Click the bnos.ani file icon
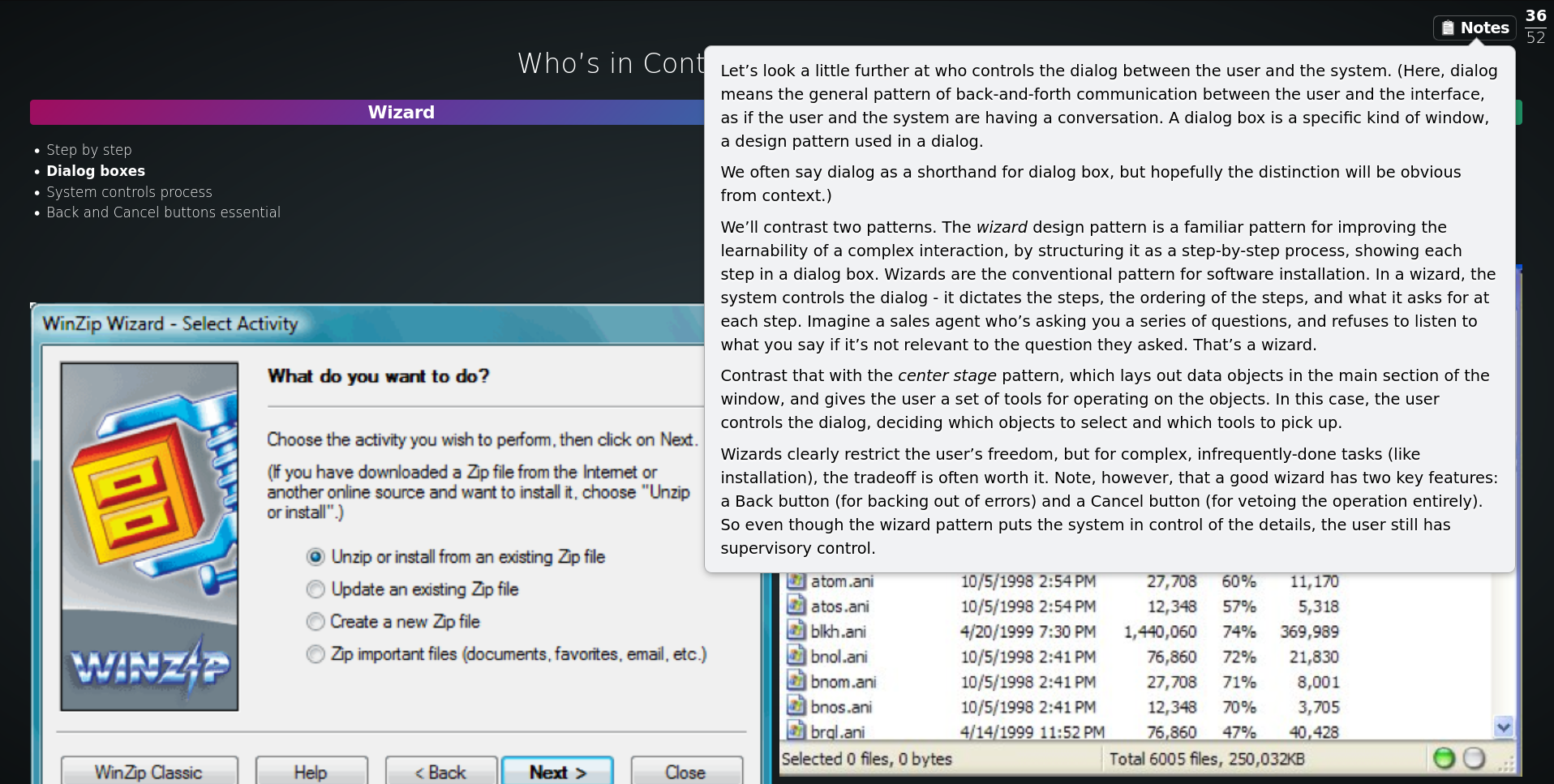 (x=796, y=706)
